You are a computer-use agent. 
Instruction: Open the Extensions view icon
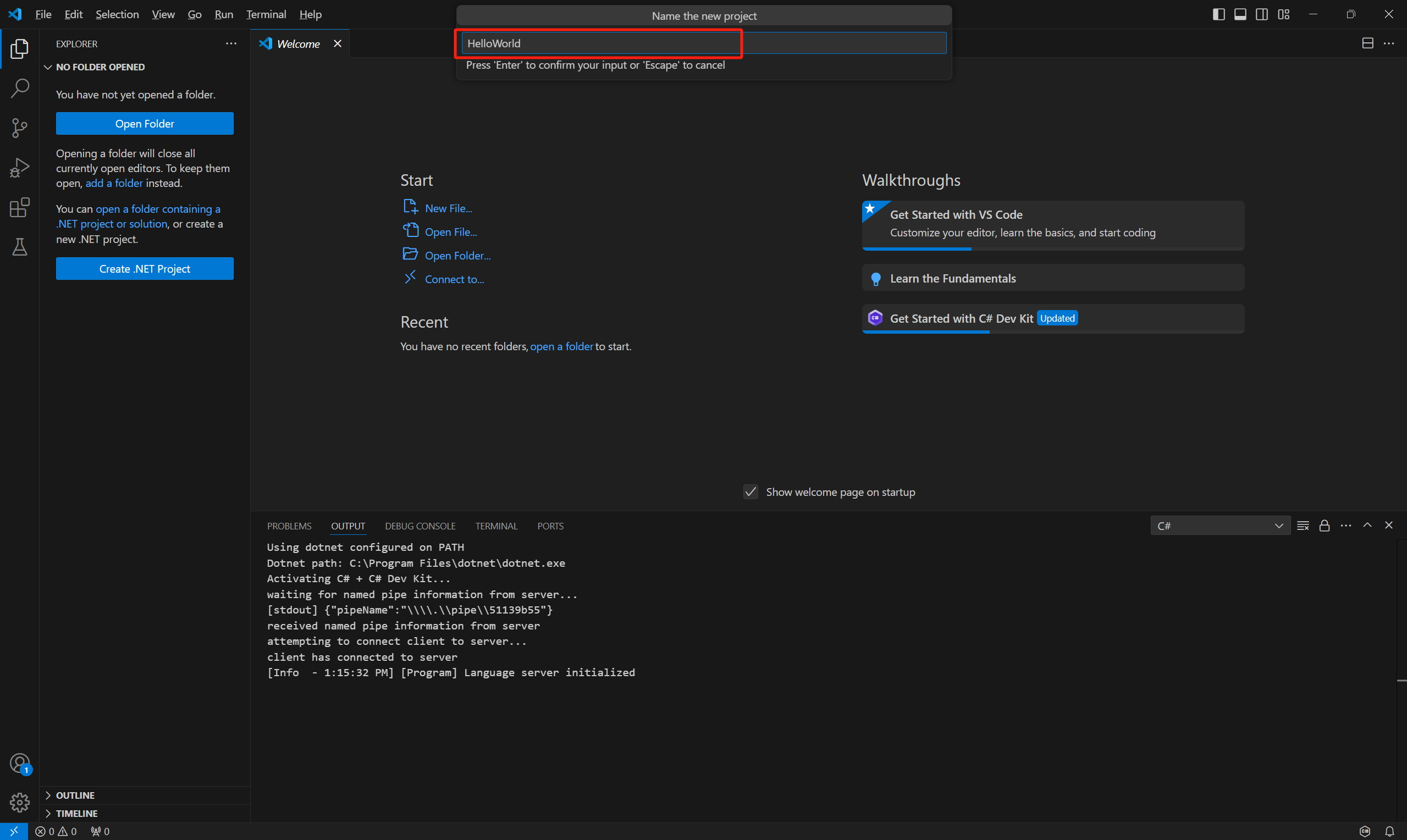[19, 207]
